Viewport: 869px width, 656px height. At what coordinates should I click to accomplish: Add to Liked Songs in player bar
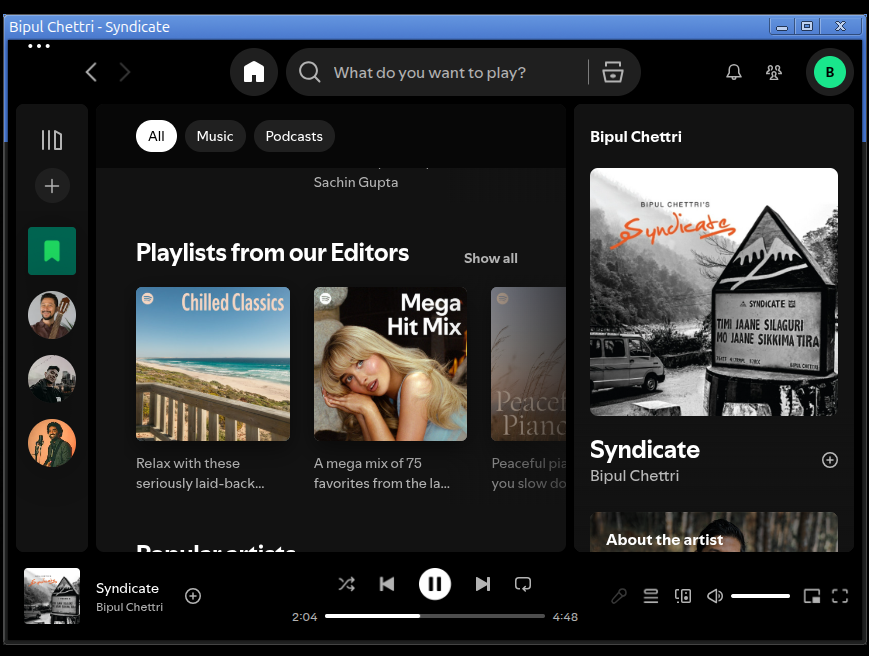193,596
